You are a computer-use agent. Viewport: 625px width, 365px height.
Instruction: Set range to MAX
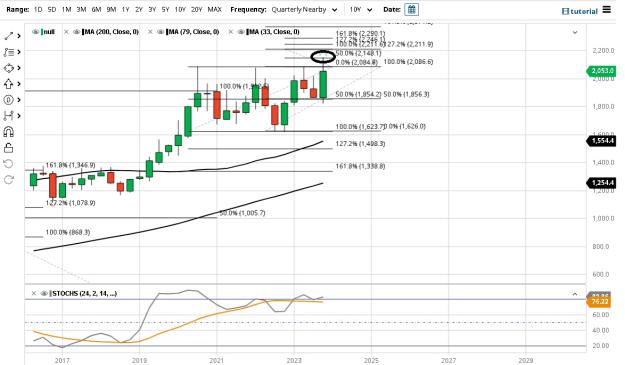point(214,10)
